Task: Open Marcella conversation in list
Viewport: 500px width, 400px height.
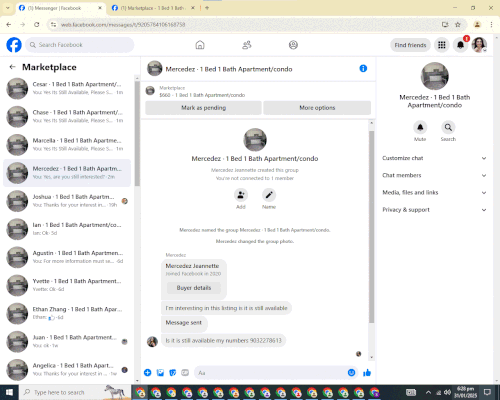Action: click(67, 145)
